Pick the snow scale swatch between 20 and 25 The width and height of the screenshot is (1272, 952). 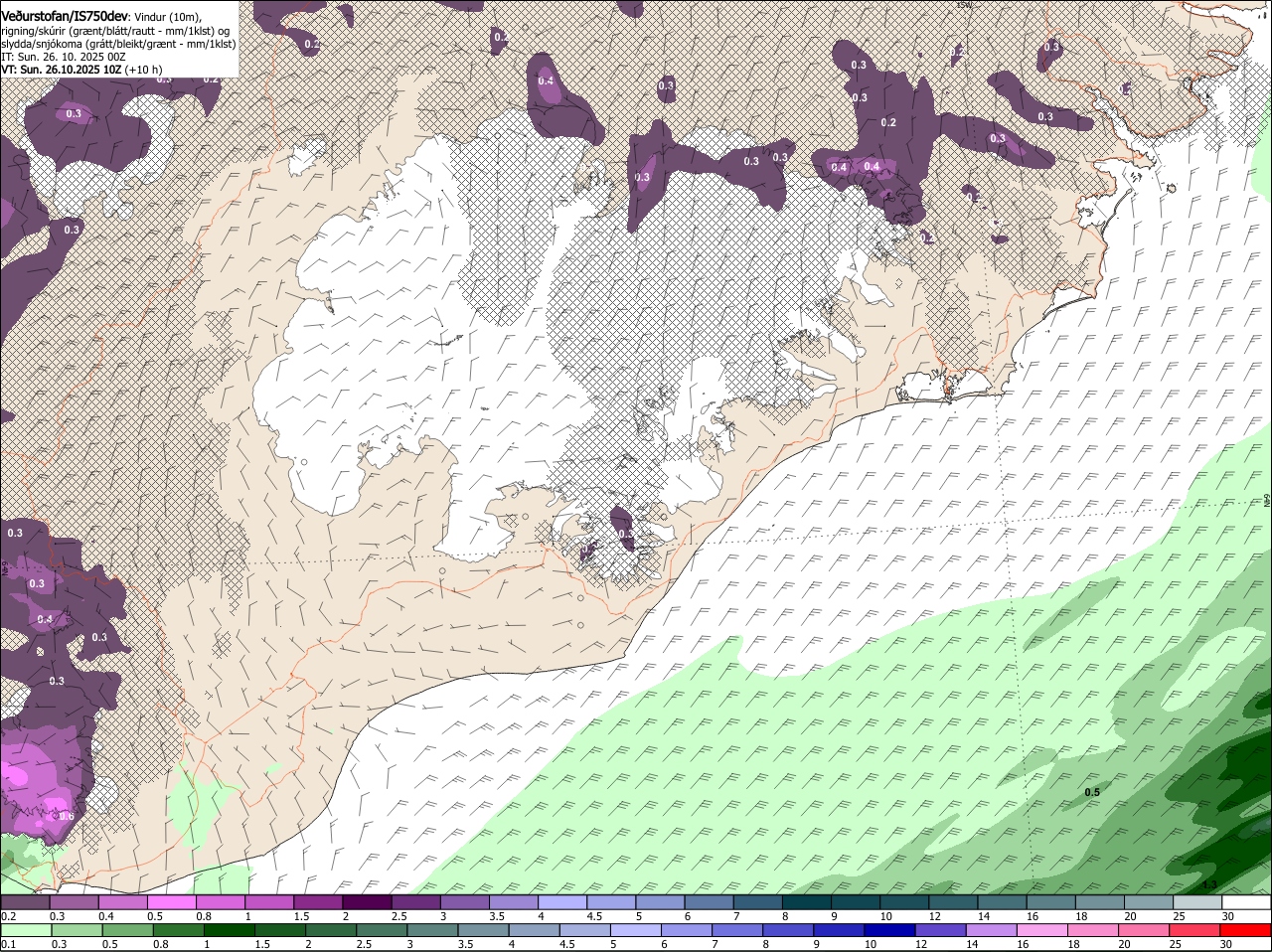[1150, 901]
